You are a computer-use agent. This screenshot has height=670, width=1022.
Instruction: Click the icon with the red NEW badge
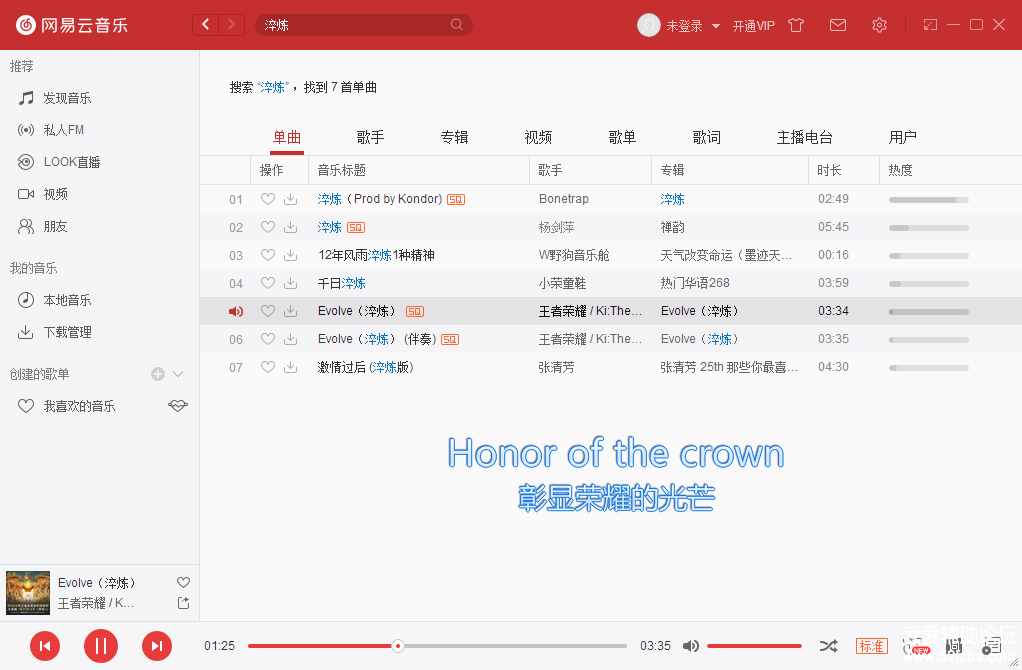[x=916, y=647]
